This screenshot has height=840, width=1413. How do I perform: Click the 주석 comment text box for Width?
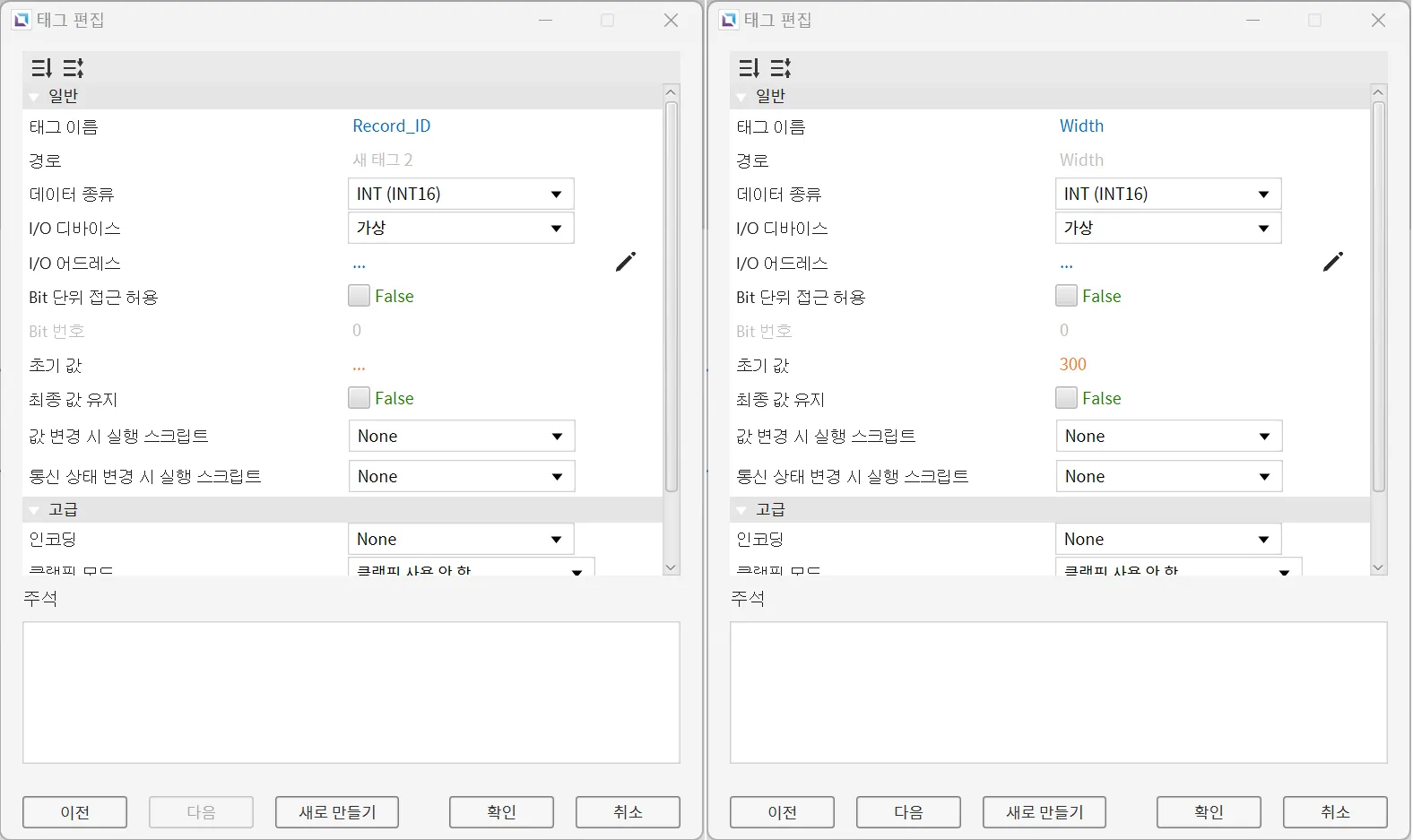click(x=1058, y=692)
